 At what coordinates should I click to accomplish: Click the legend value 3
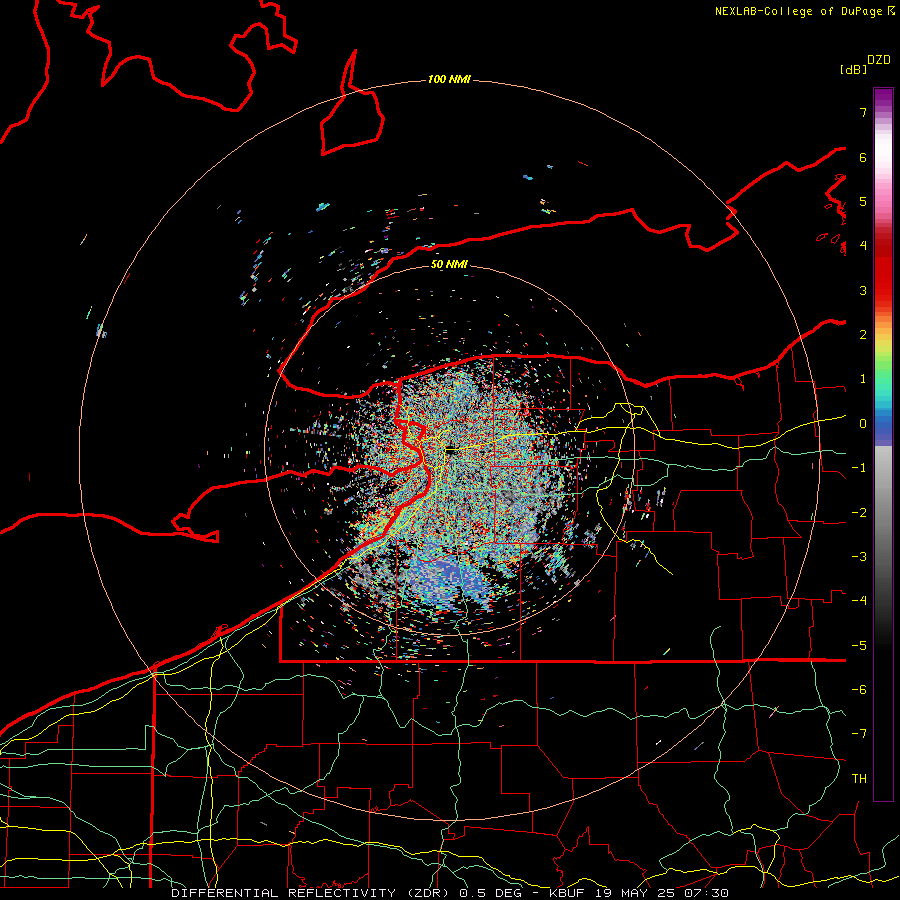[863, 290]
